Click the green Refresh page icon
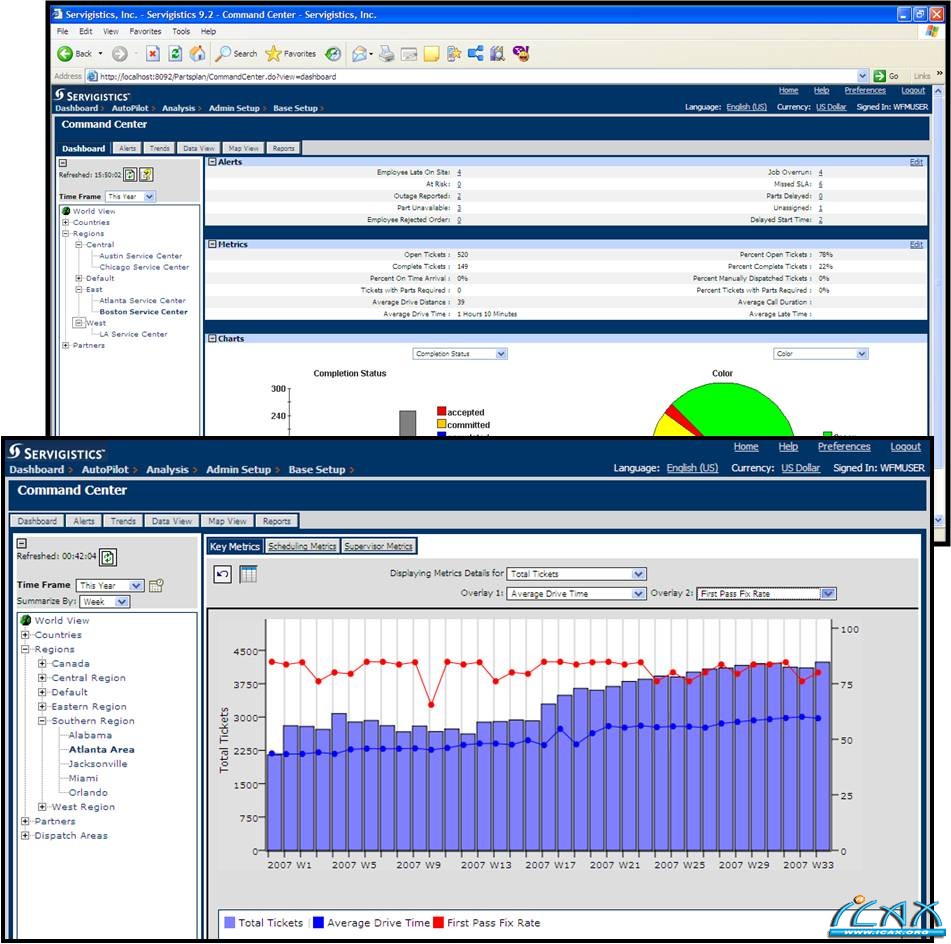951x944 pixels. pos(175,54)
